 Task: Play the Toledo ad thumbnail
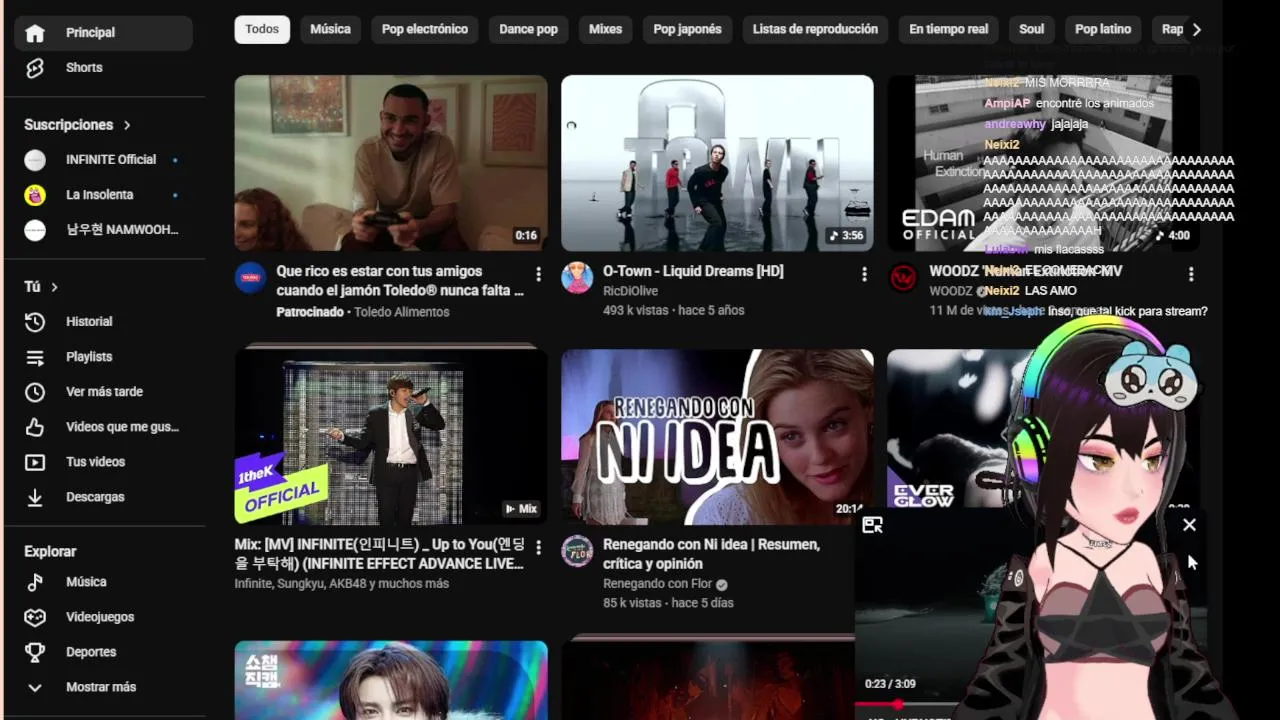click(x=391, y=163)
